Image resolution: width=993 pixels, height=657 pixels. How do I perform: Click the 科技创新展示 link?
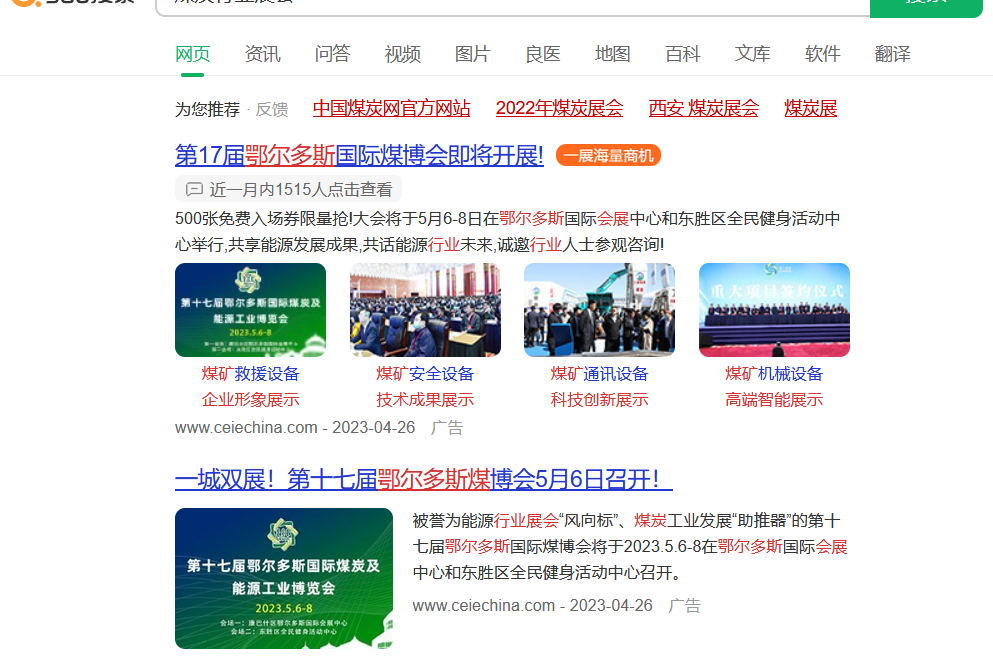click(x=599, y=400)
